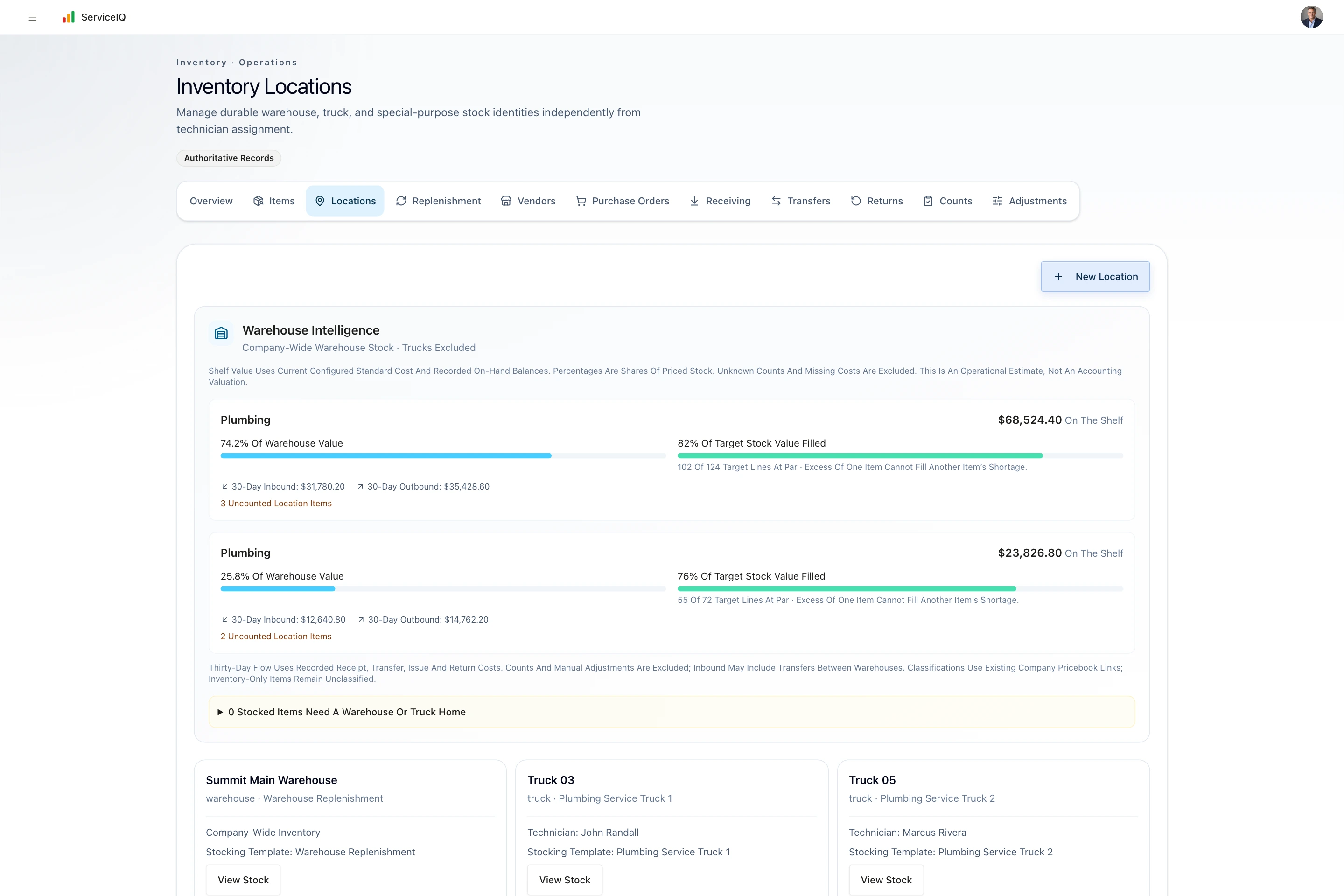
Task: Open the 2 Uncounted Location Items link
Action: click(x=276, y=637)
